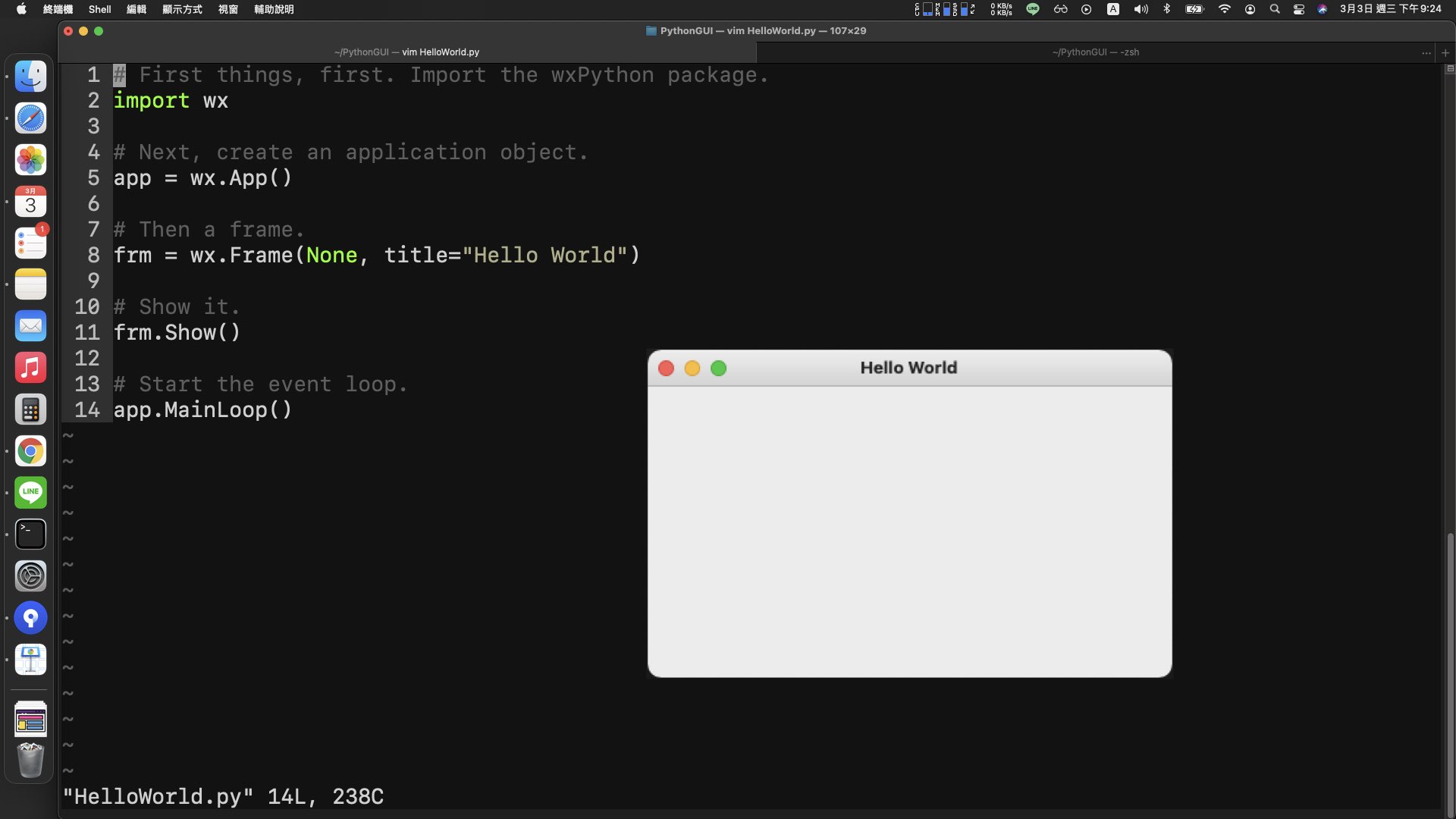Add a new terminal tab with plus button
Image resolution: width=1456 pixels, height=819 pixels.
click(1445, 52)
